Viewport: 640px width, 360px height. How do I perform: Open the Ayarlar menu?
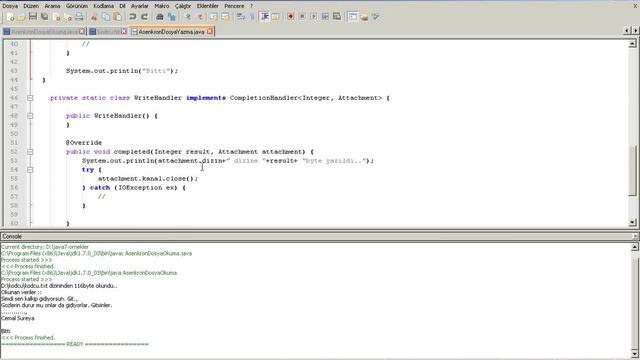pos(140,6)
